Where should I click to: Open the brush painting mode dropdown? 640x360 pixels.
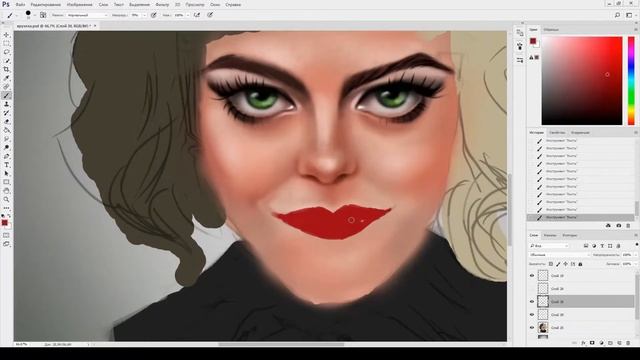88,15
